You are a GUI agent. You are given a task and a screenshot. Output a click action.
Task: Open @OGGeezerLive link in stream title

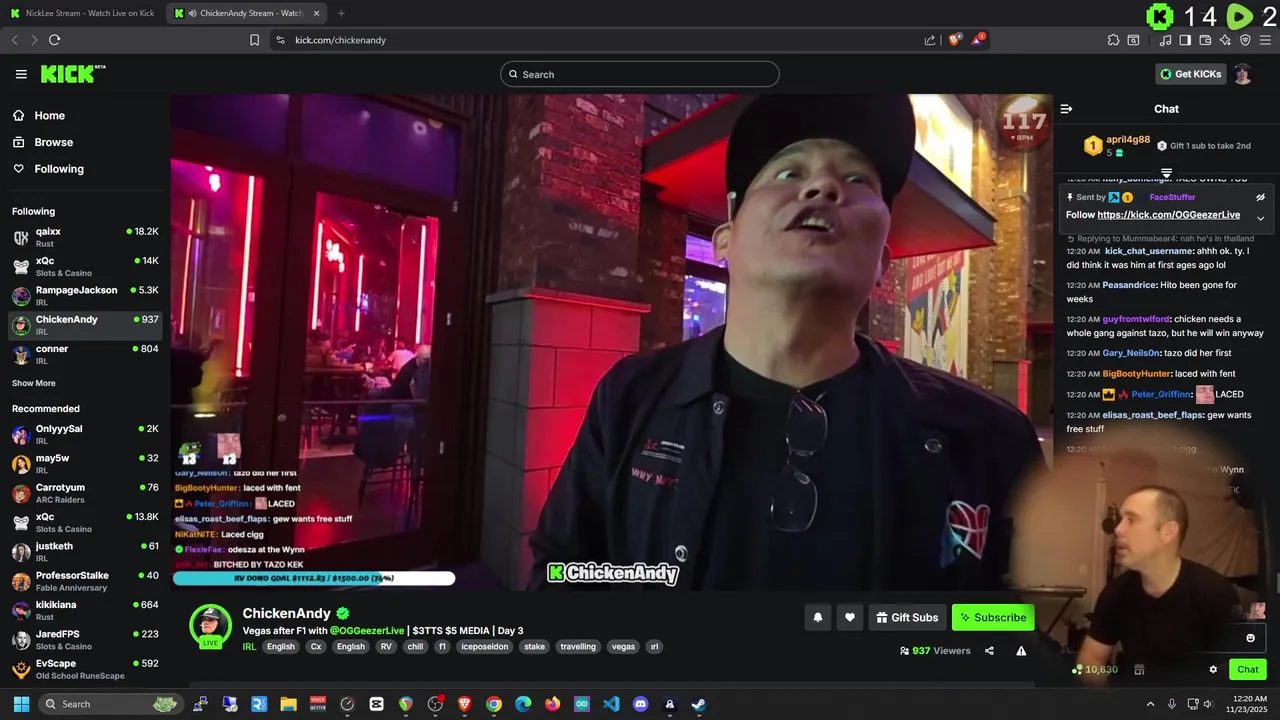367,631
